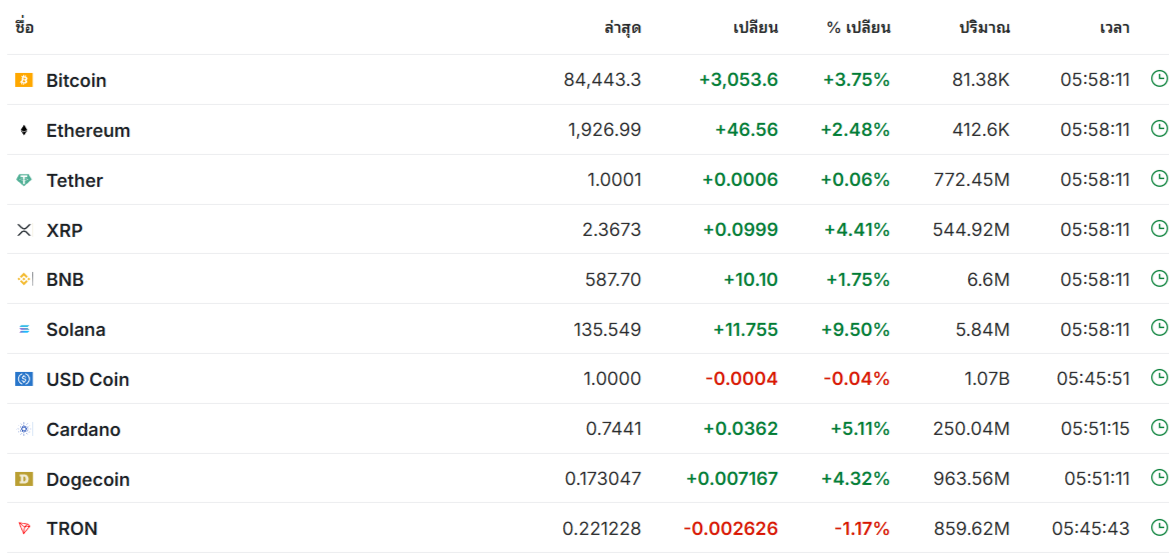Image resolution: width=1169 pixels, height=559 pixels.
Task: Click the green Tether gem icon
Action: click(24, 180)
